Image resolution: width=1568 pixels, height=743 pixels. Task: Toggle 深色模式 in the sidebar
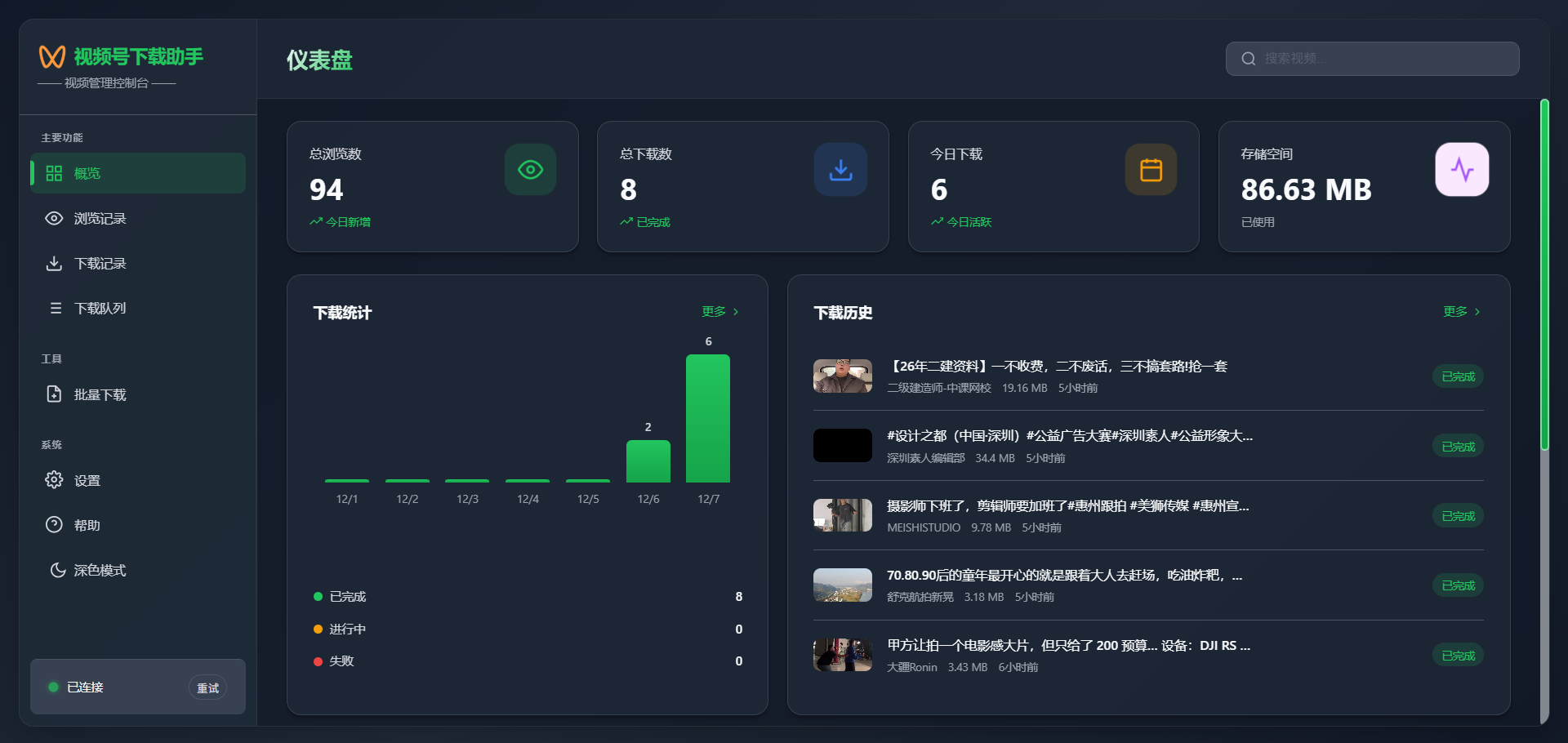click(138, 570)
